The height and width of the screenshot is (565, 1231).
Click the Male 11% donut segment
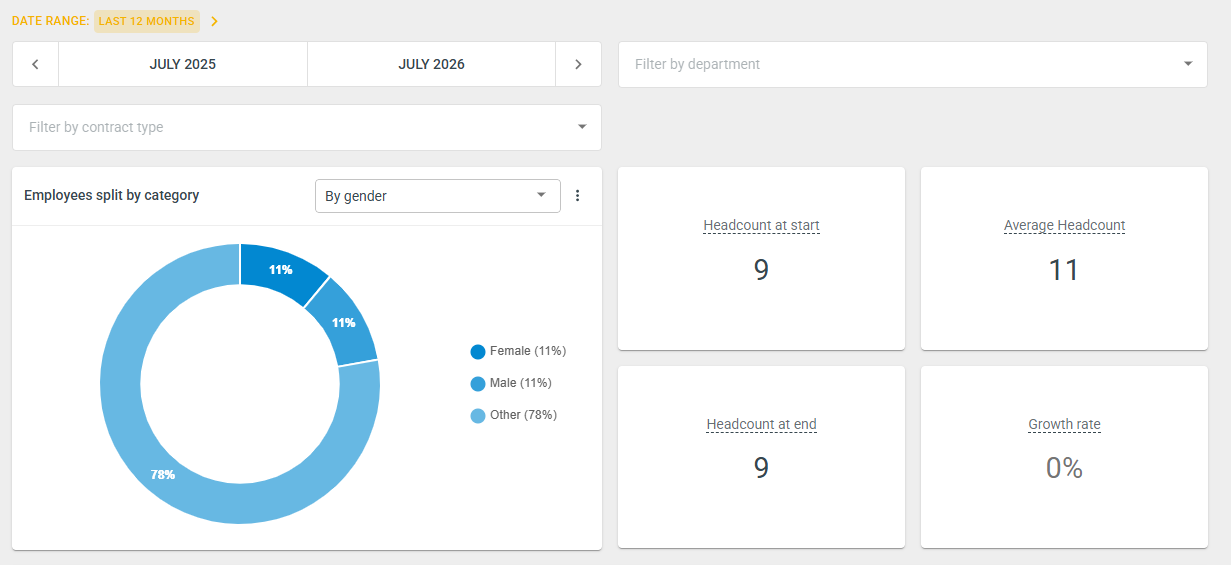click(345, 322)
